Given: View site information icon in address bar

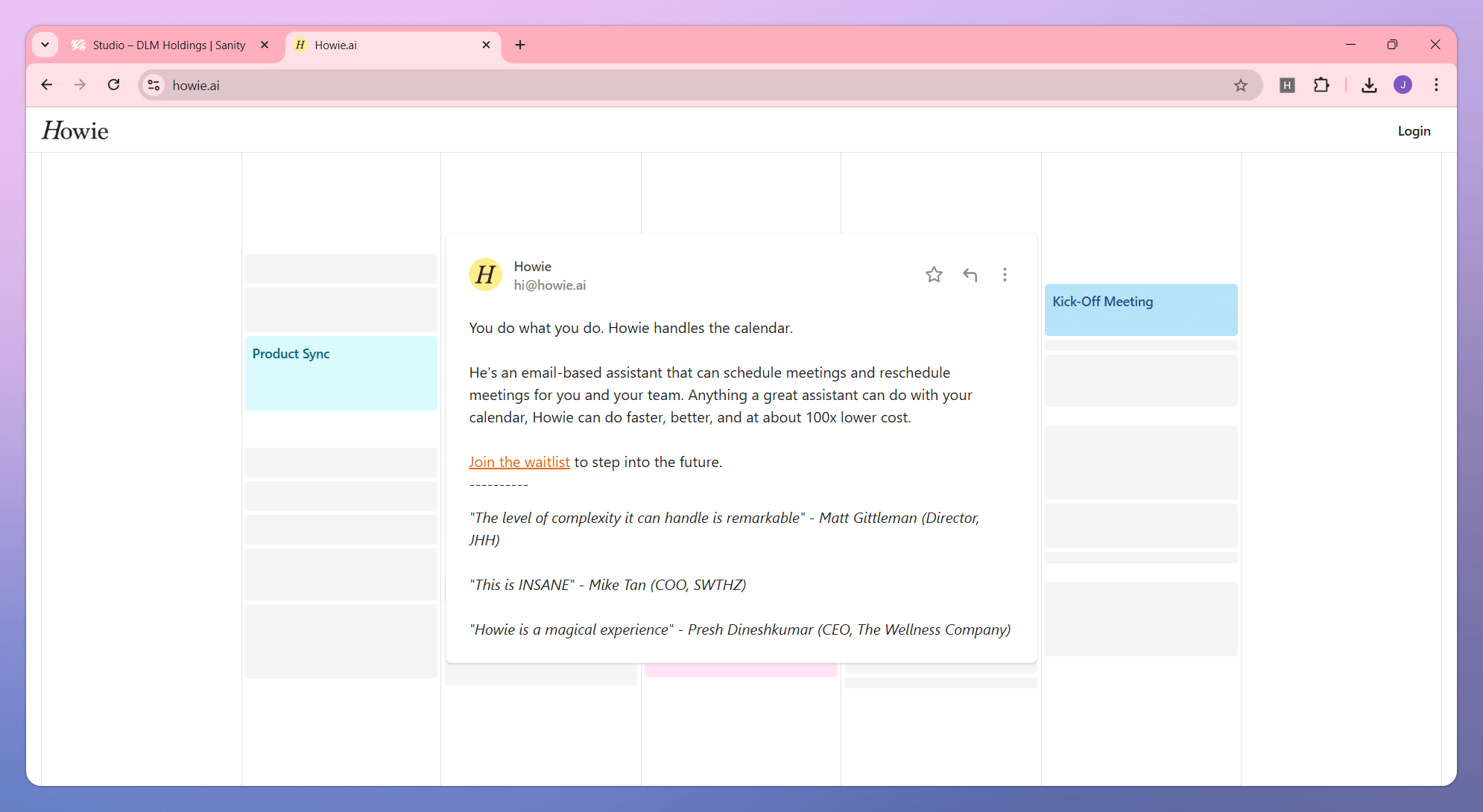Looking at the screenshot, I should 154,86.
